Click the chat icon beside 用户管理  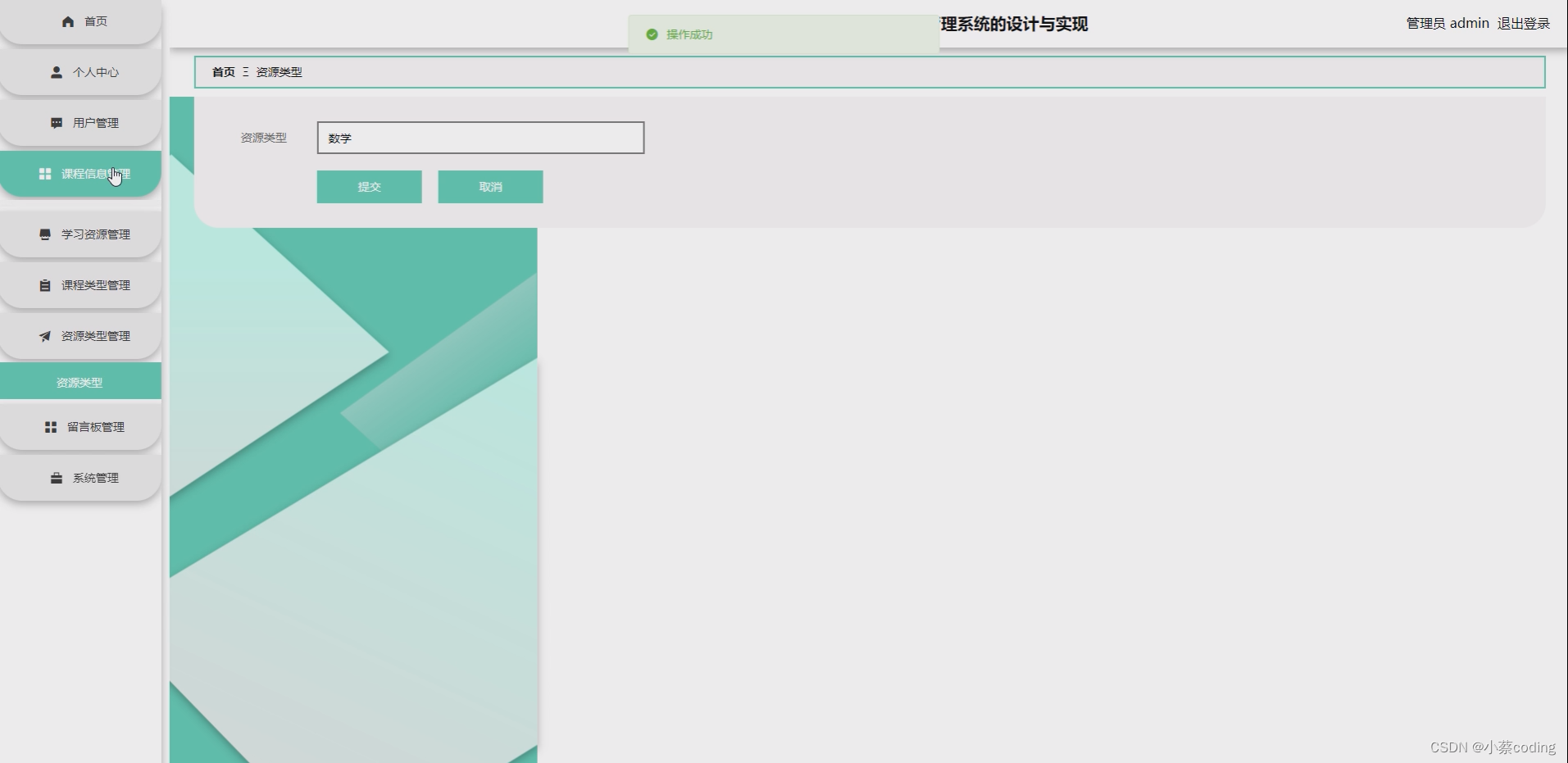coord(57,123)
